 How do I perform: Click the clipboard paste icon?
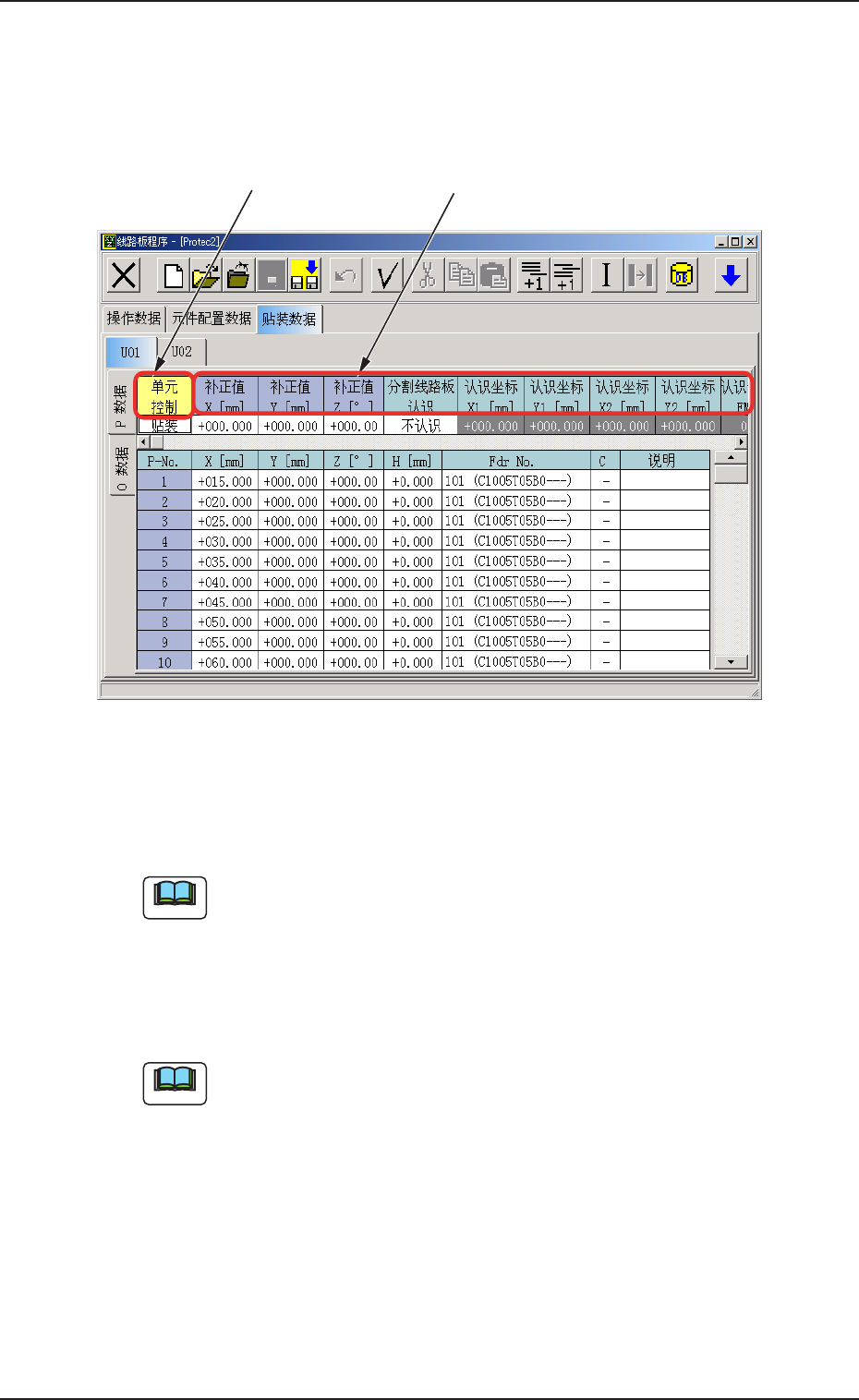493,275
